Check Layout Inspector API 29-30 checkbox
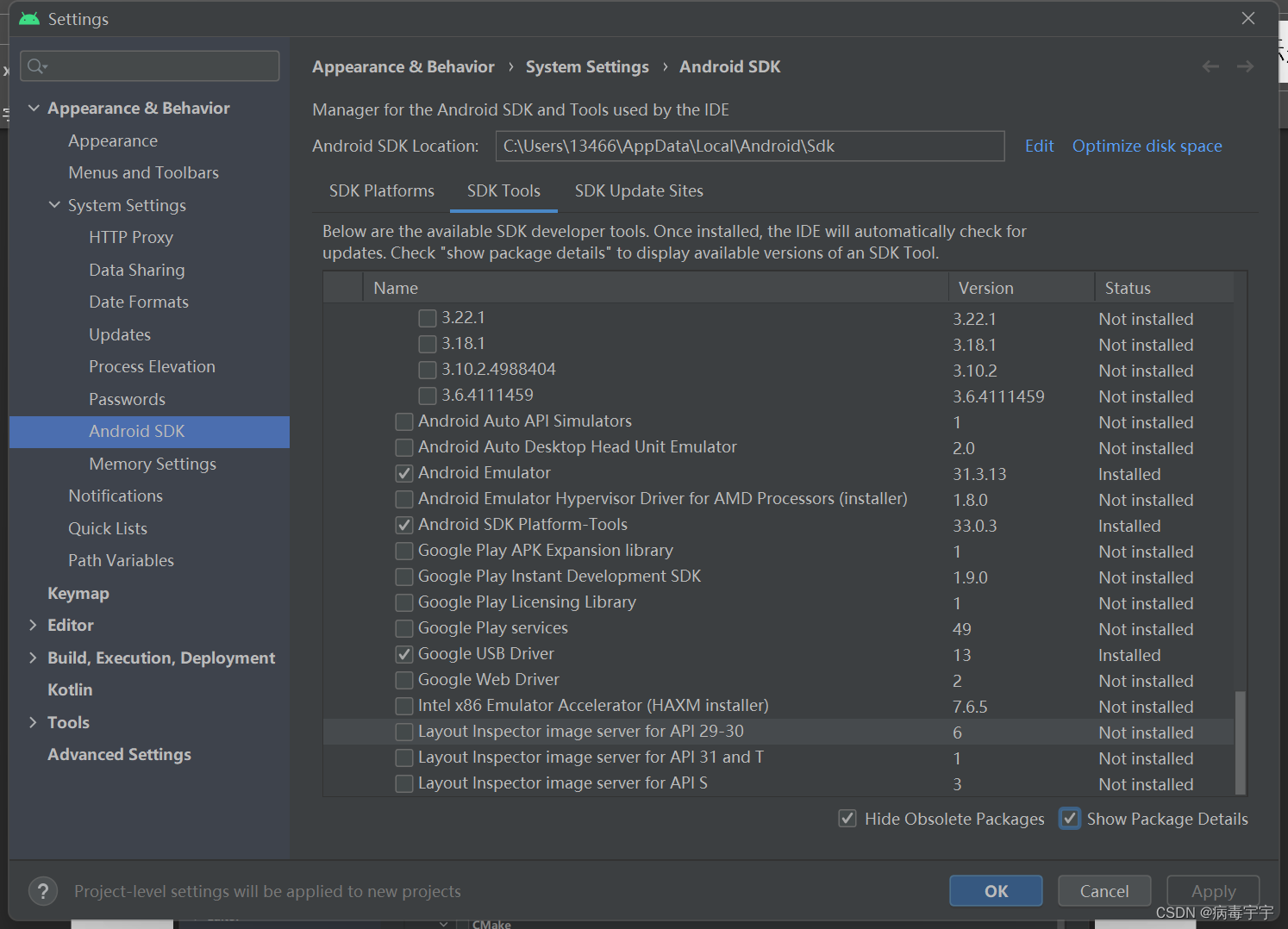Viewport: 1288px width, 929px height. (x=403, y=732)
